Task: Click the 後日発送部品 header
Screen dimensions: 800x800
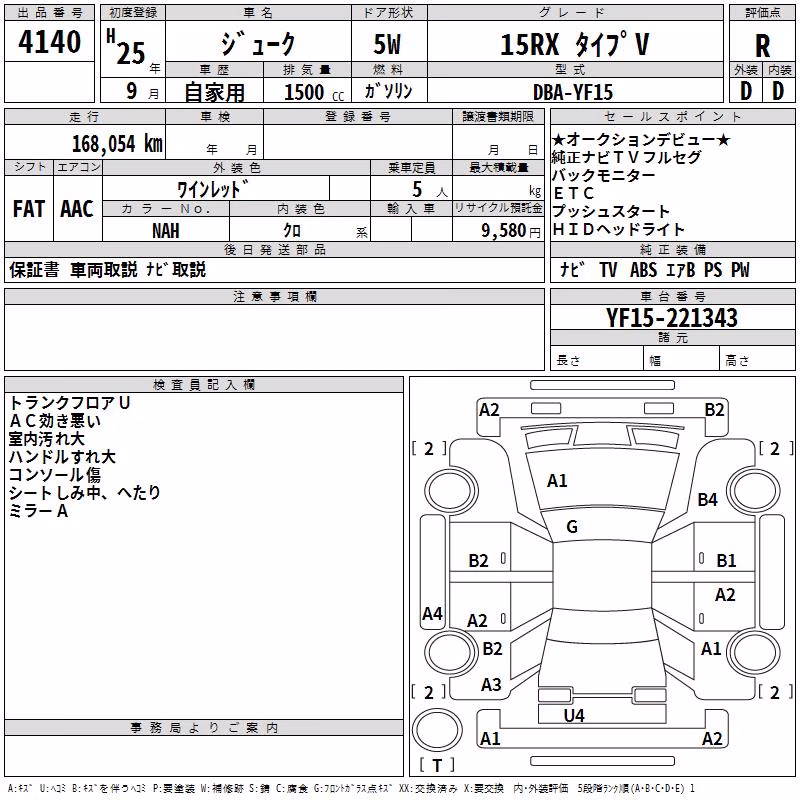Action: click(274, 249)
